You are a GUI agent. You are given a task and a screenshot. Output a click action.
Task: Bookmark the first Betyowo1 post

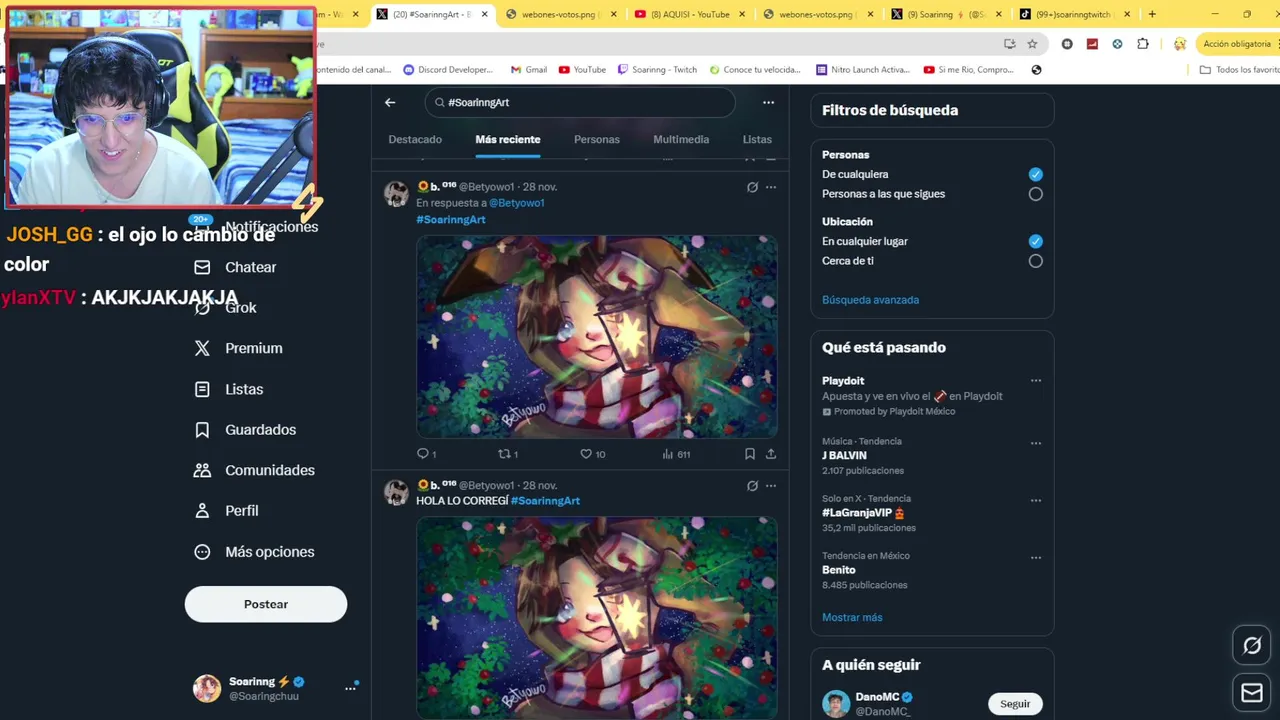click(749, 454)
